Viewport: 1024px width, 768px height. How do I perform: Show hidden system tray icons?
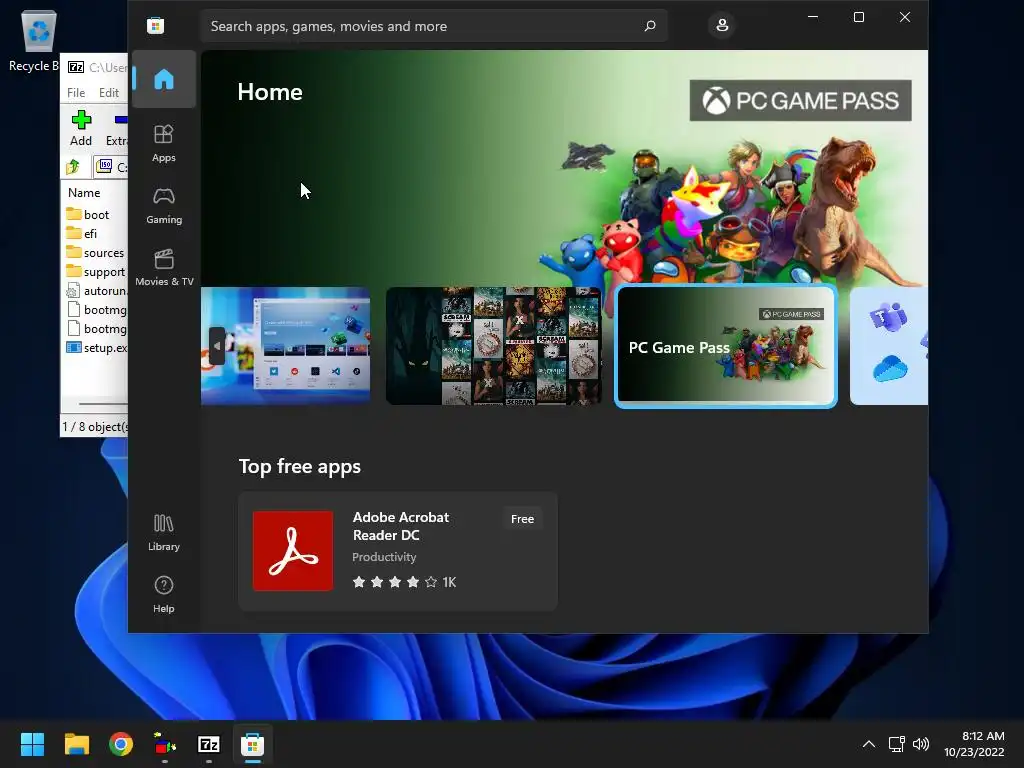(869, 744)
